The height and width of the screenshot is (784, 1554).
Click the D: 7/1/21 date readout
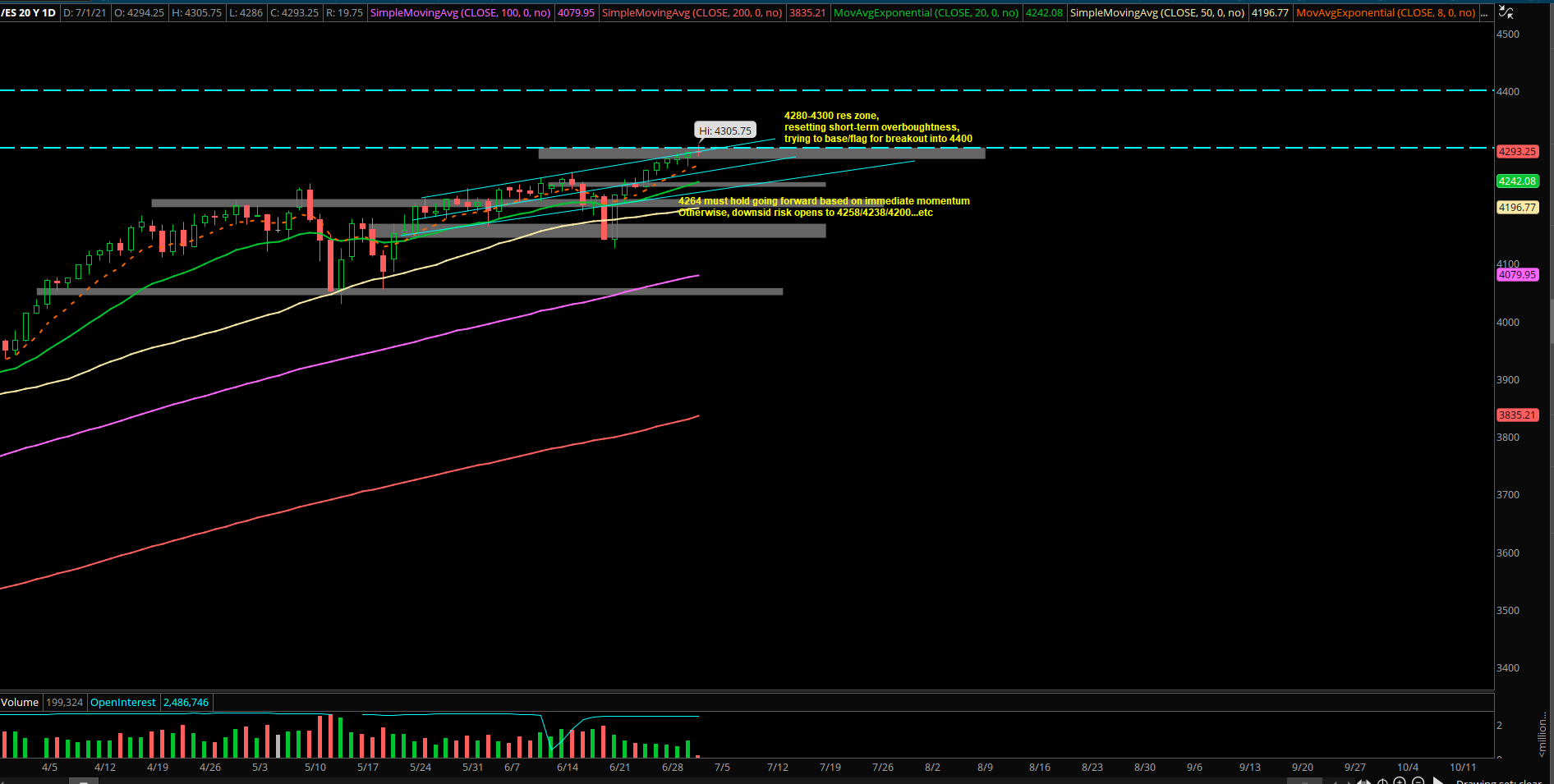click(85, 13)
